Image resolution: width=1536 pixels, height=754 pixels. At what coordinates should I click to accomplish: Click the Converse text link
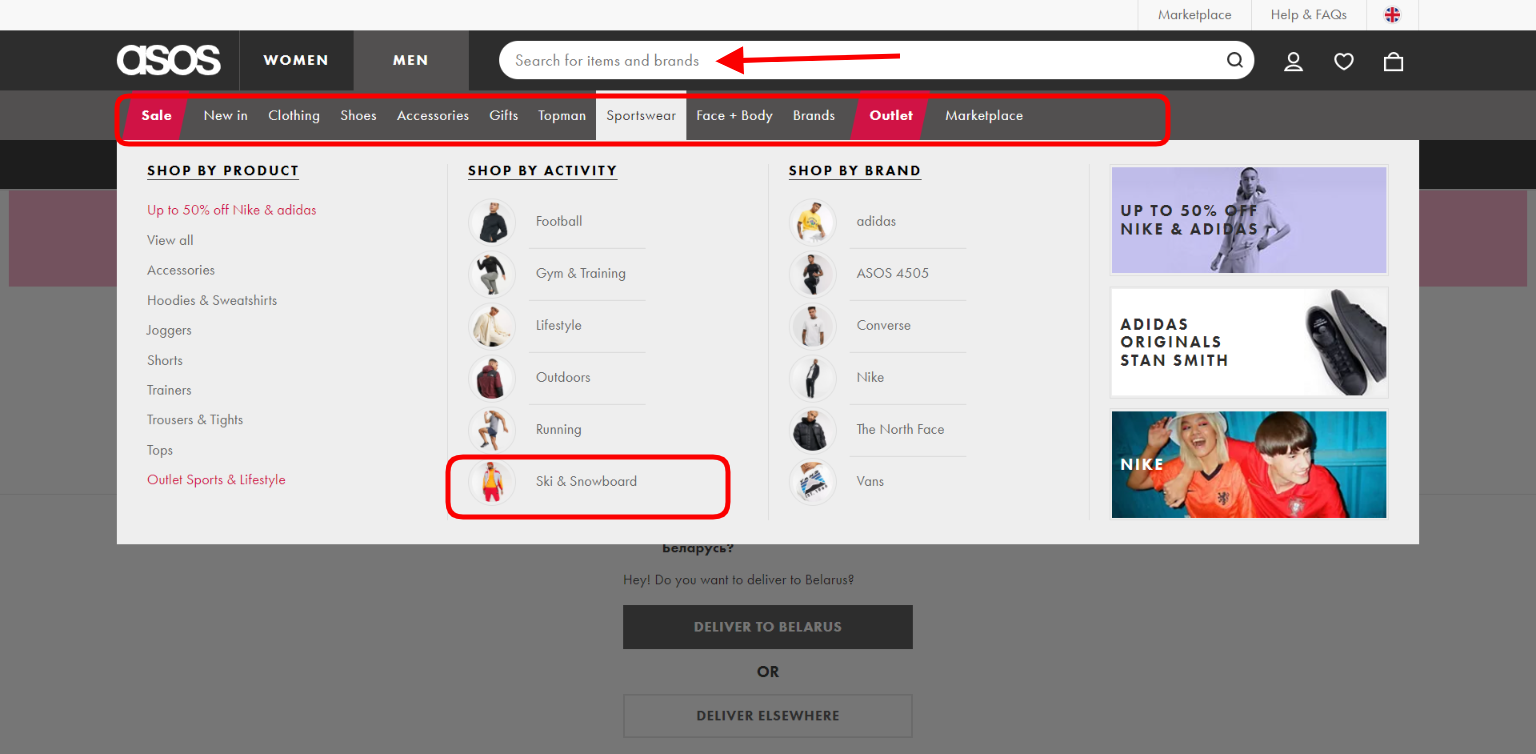tap(884, 325)
